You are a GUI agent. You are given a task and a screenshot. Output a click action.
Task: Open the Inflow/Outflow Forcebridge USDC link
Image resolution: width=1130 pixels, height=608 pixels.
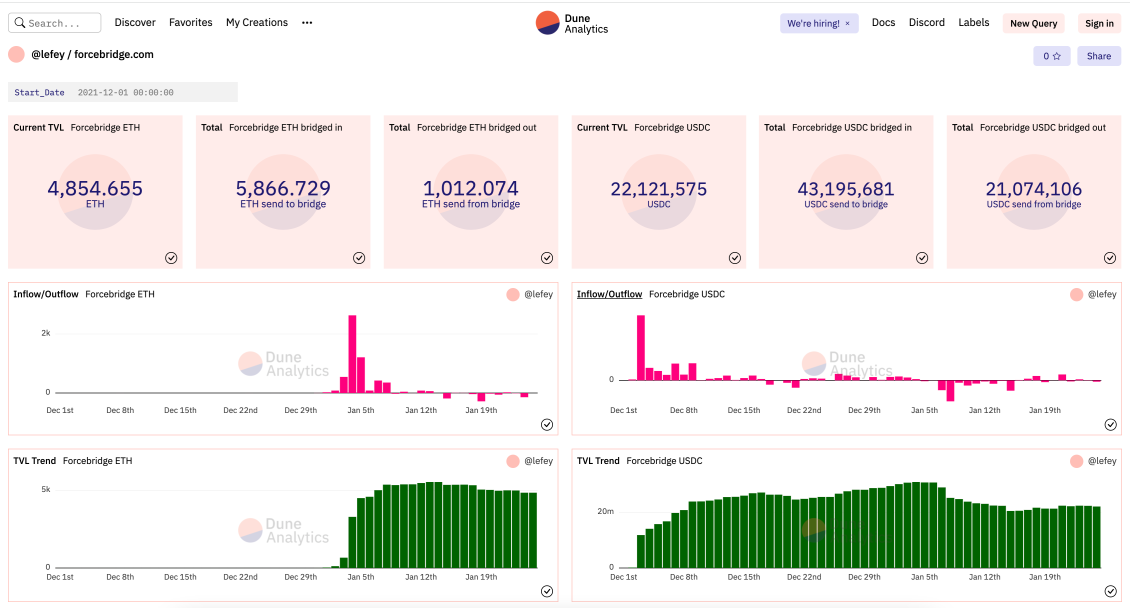tap(609, 294)
